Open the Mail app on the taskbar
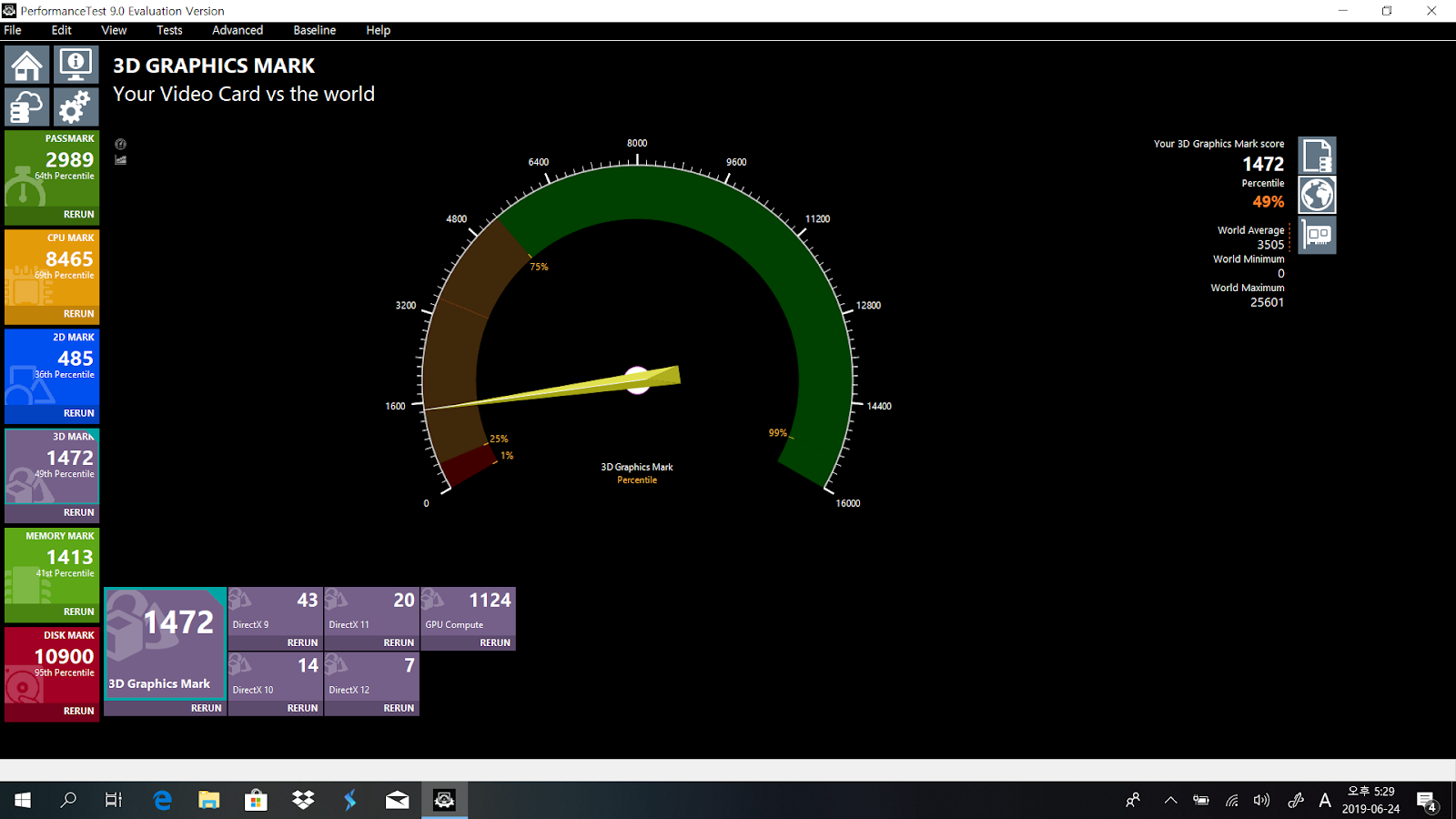 point(398,800)
